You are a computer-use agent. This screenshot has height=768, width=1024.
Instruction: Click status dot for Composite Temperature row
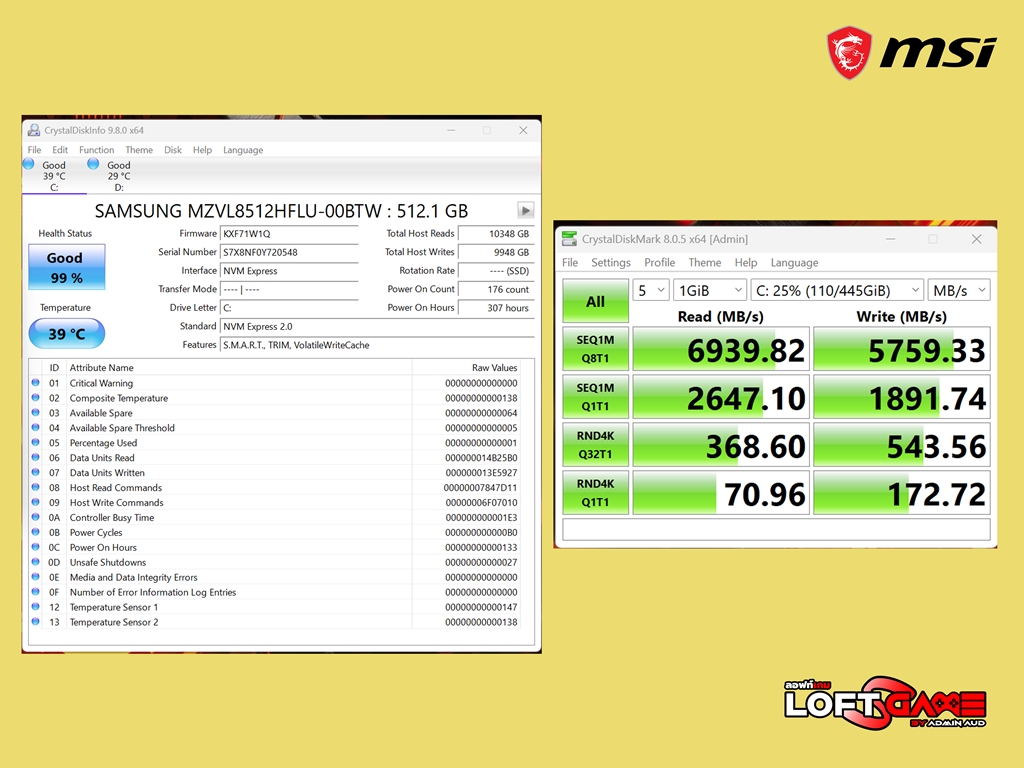pos(35,398)
